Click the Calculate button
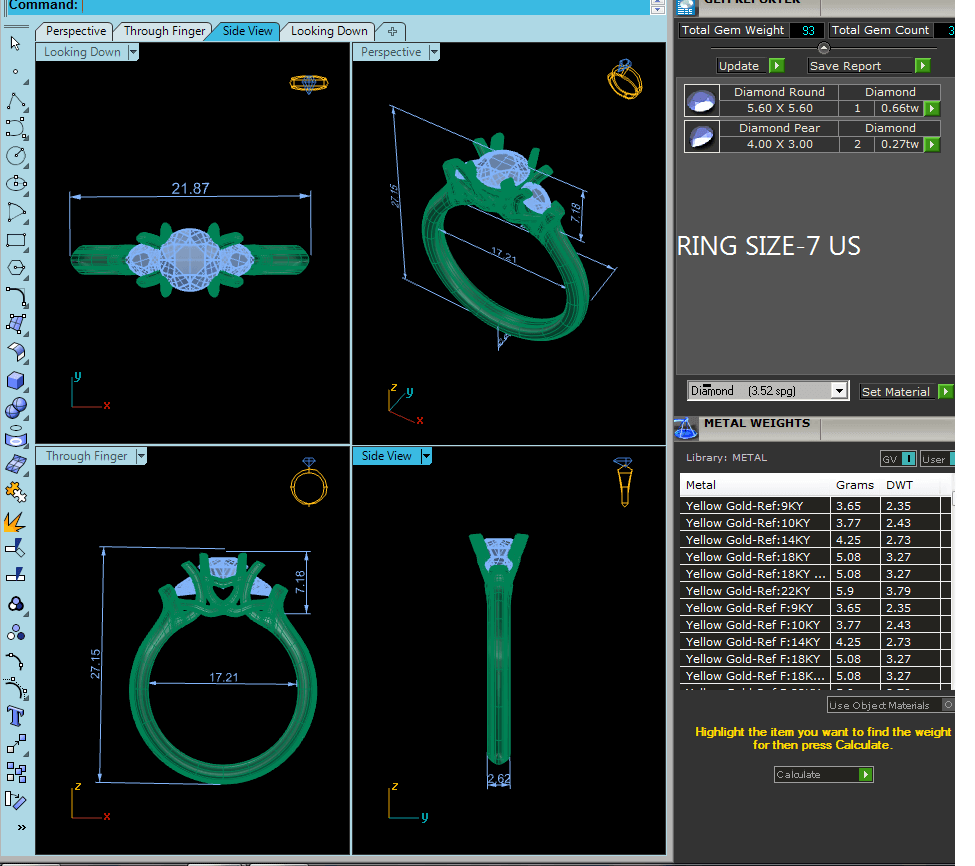This screenshot has width=975, height=866. pyautogui.click(x=824, y=774)
